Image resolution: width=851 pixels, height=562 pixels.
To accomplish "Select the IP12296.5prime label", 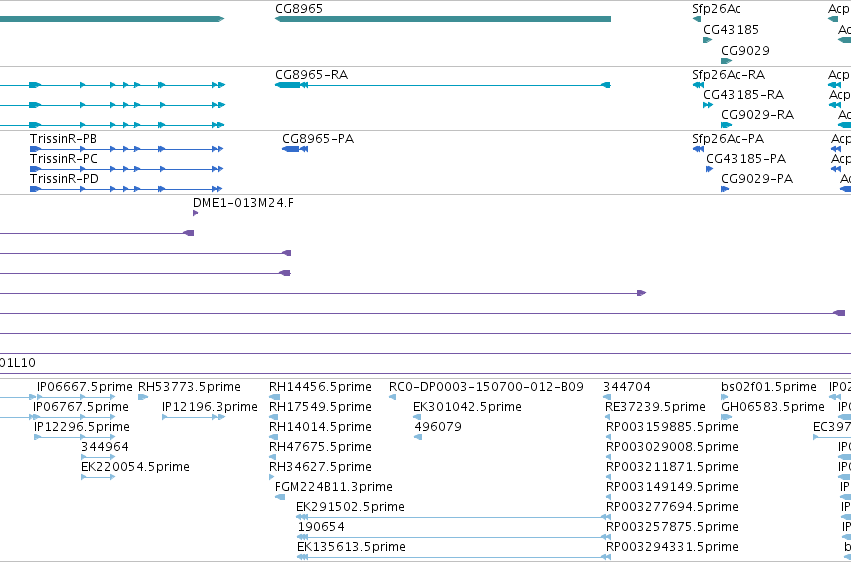I will pyautogui.click(x=81, y=427).
